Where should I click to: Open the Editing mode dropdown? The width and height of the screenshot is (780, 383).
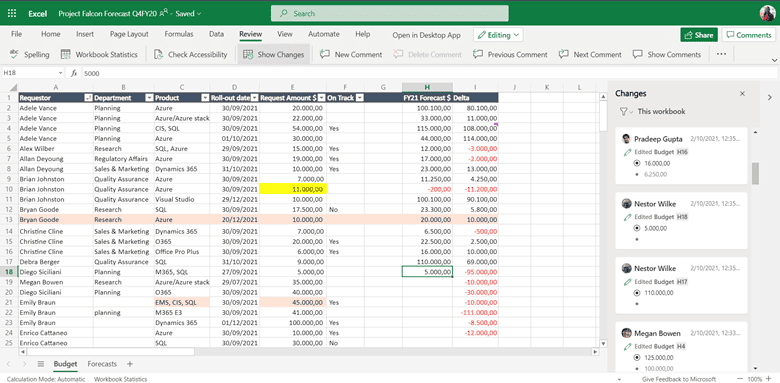[x=498, y=35]
